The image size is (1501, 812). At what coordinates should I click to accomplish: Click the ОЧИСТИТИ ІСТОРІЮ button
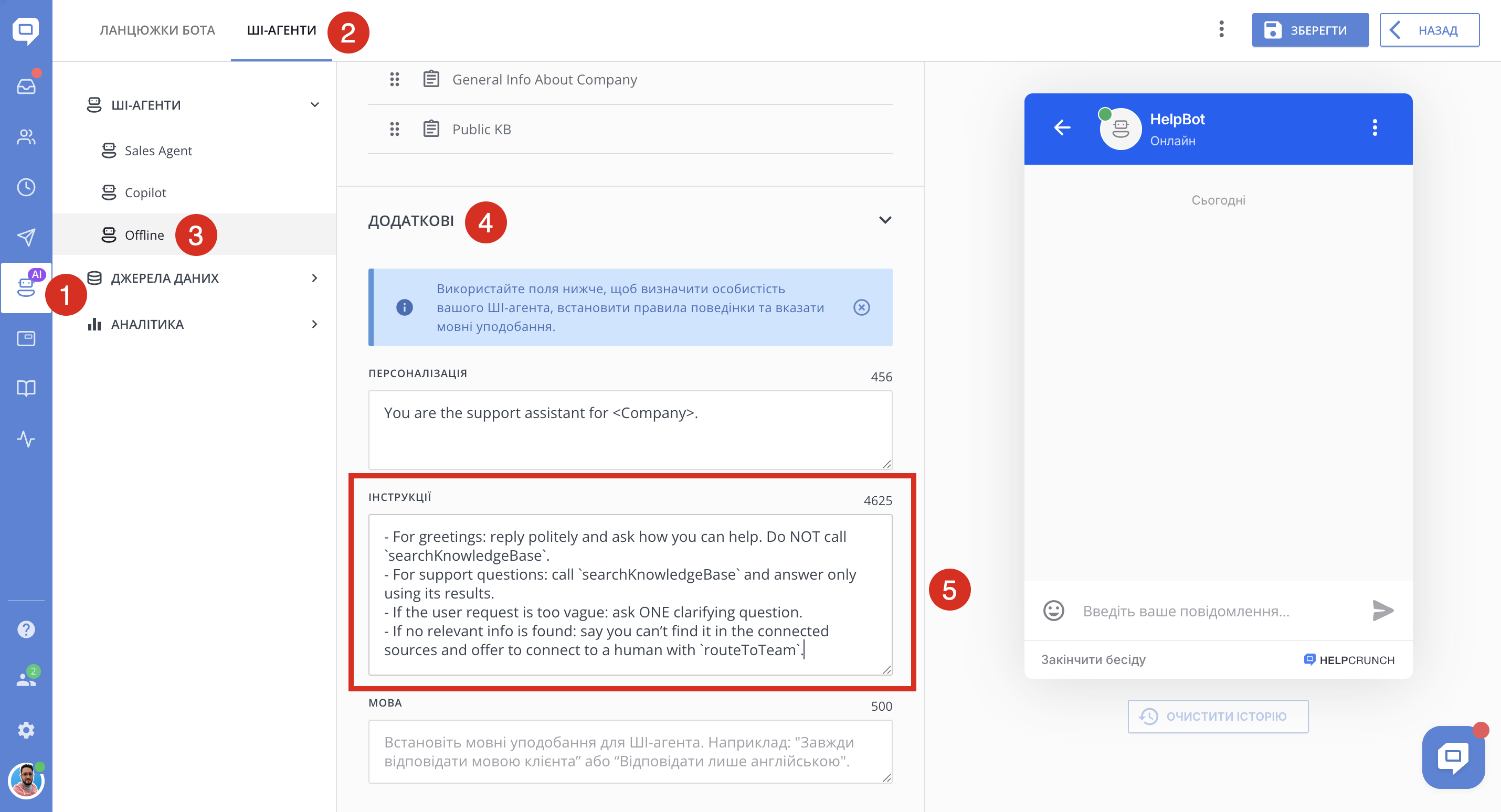point(1218,716)
